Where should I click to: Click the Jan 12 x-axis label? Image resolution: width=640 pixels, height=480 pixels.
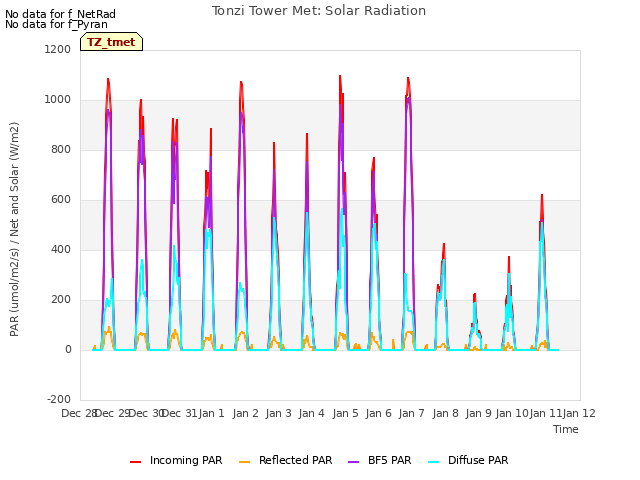tap(579, 413)
